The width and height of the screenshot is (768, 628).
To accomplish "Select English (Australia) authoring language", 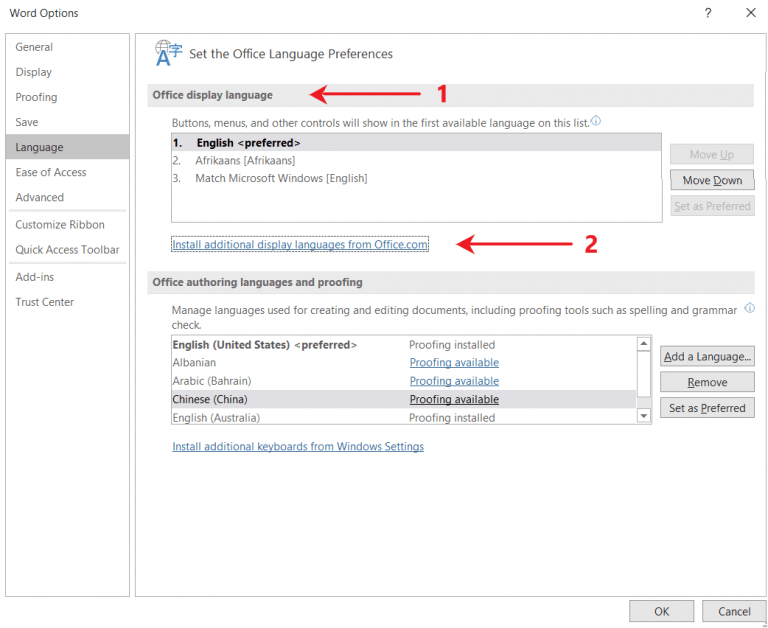I will (x=404, y=417).
